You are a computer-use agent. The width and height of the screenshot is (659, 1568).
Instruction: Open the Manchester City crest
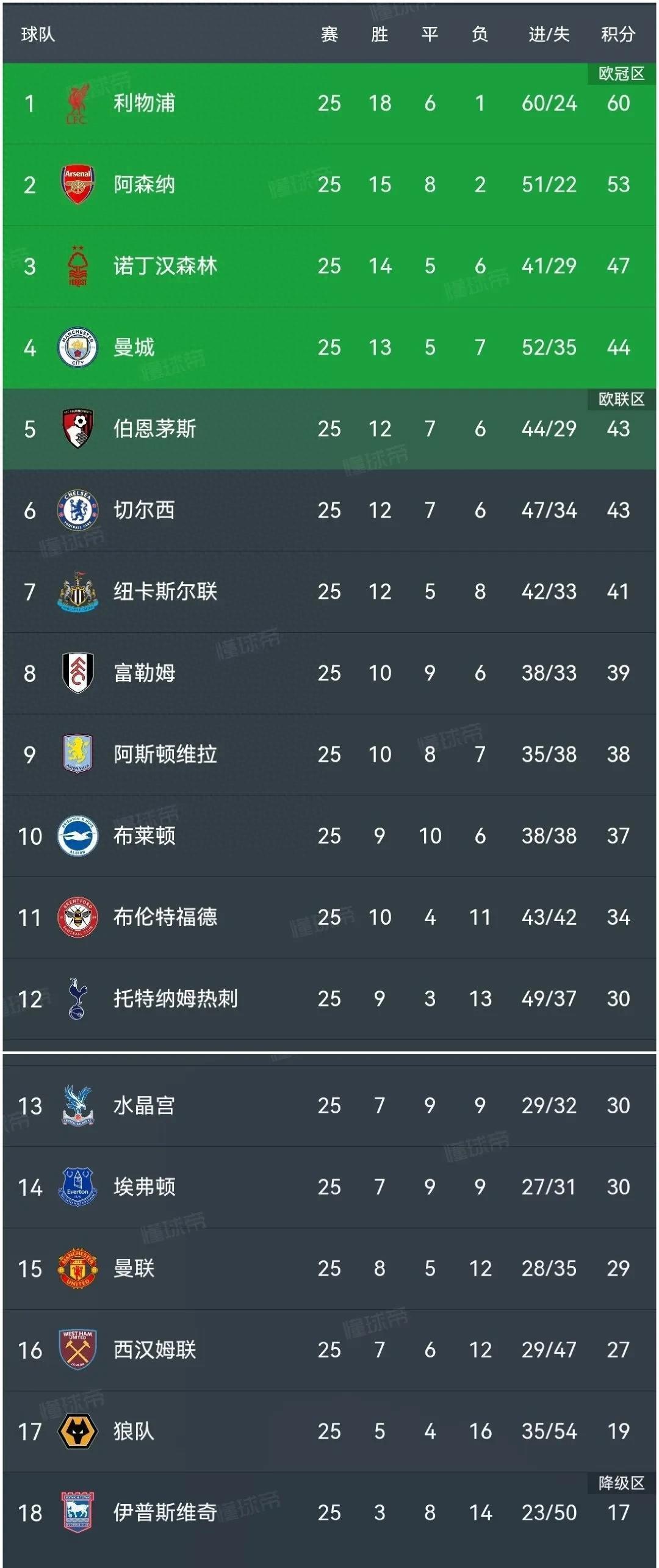click(77, 347)
